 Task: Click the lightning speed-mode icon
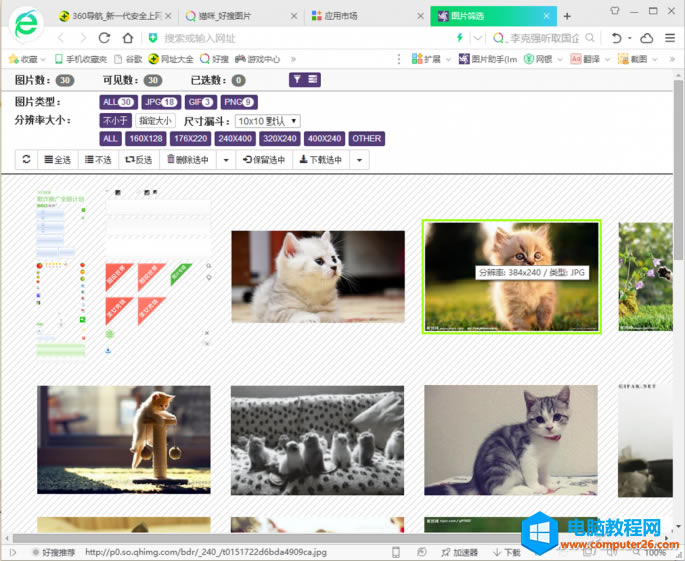tap(459, 38)
